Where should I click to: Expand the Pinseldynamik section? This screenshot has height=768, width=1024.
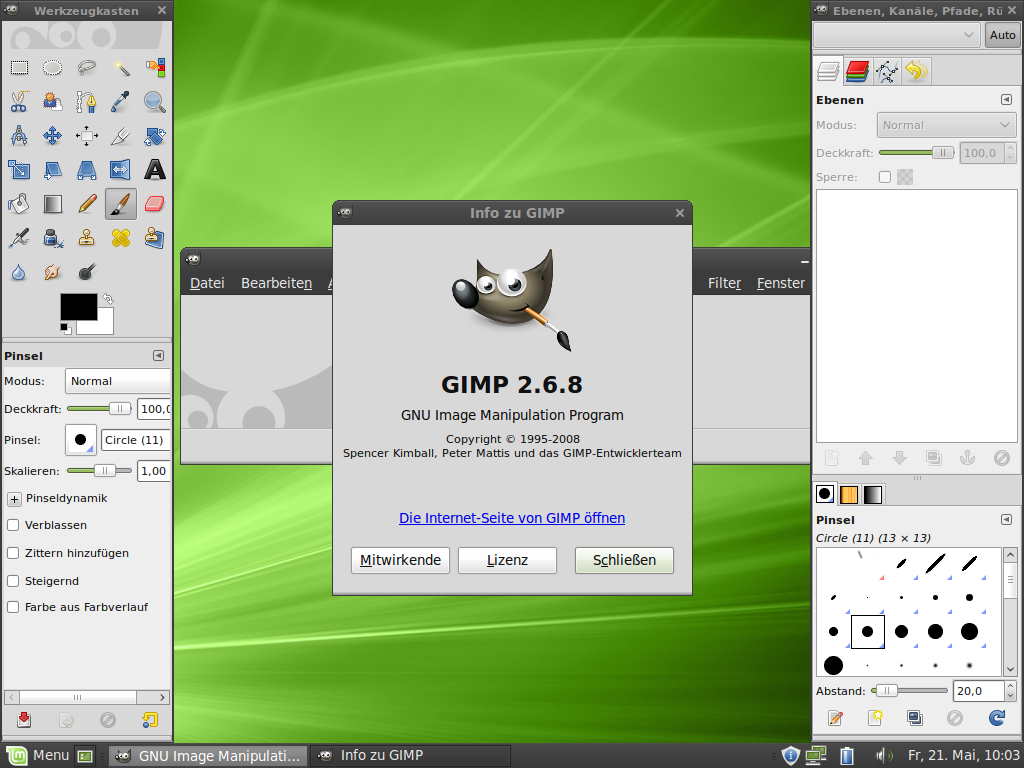click(x=13, y=498)
